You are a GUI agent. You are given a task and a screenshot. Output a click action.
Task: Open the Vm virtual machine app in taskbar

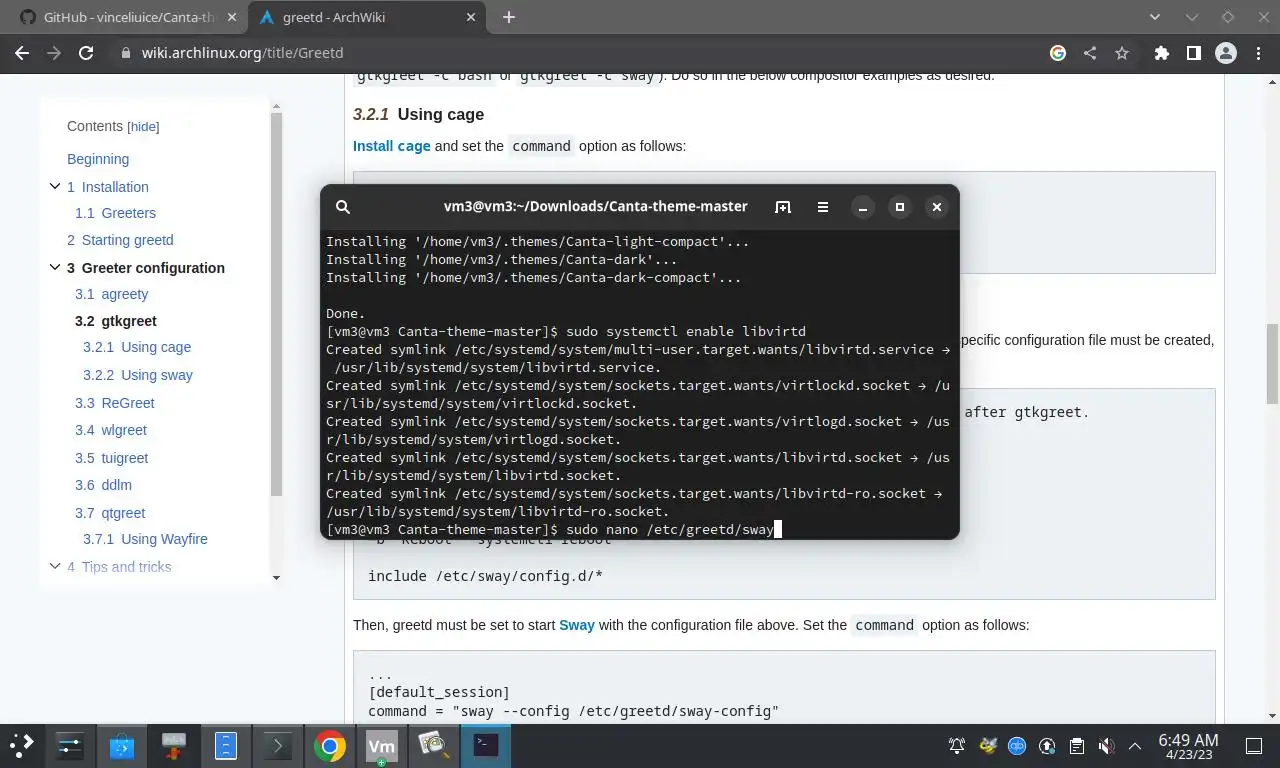pos(382,745)
